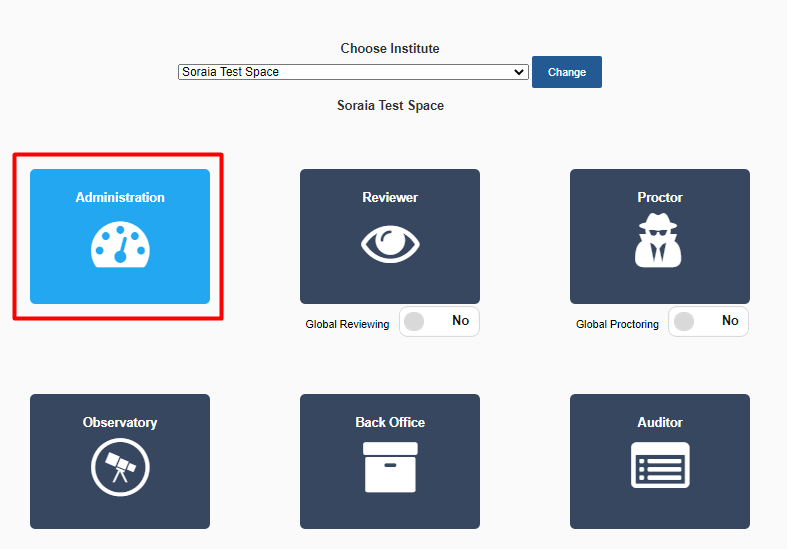Click the Observatory tile title
Screen dimensions: 787x549
tap(120, 423)
